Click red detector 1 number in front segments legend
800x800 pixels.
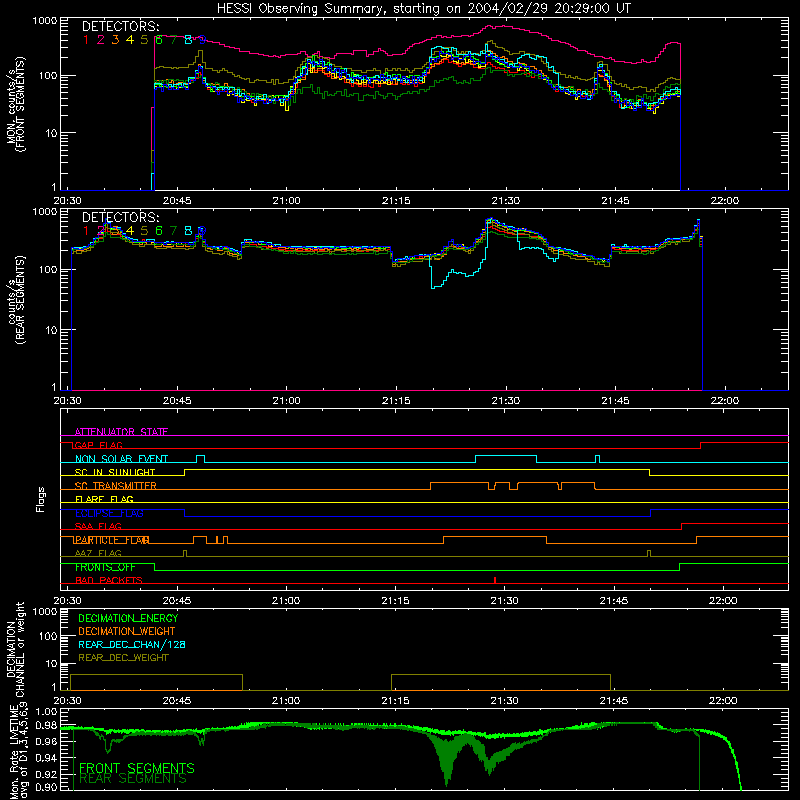pos(86,40)
